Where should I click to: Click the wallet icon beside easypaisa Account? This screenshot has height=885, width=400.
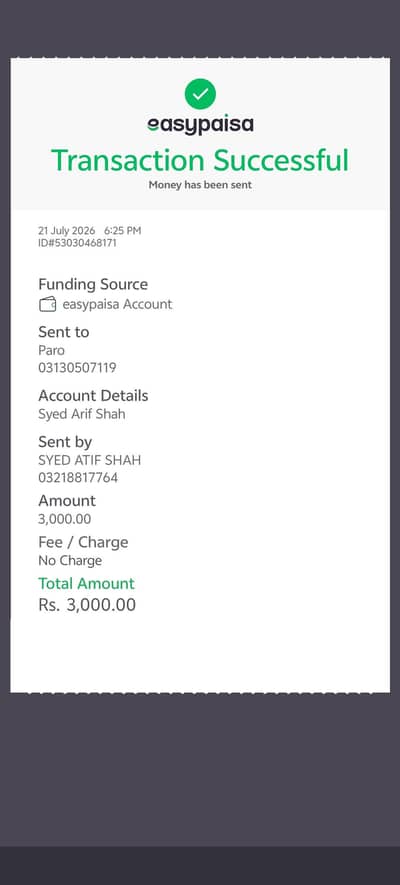(x=47, y=304)
